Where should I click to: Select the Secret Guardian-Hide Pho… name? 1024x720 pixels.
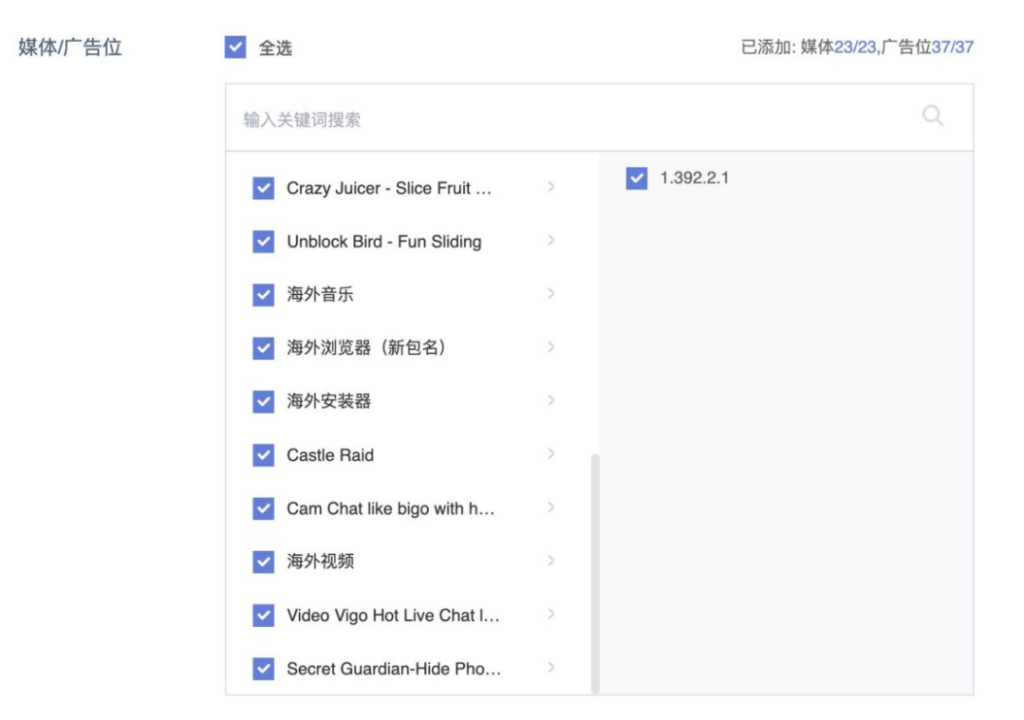point(394,669)
